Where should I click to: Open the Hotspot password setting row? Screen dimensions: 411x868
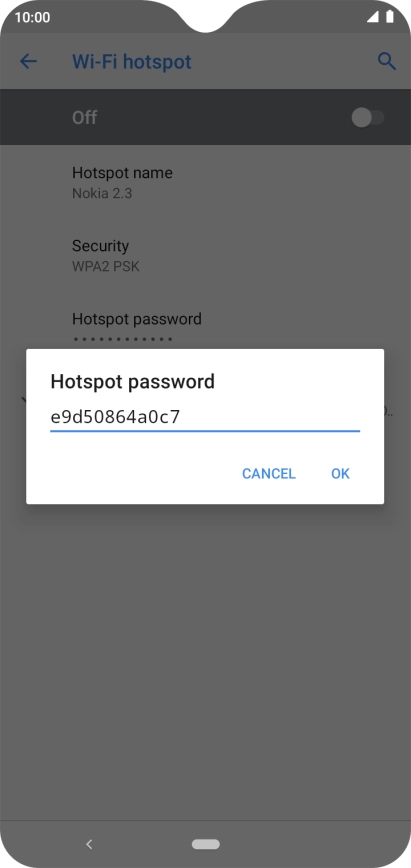[206, 328]
